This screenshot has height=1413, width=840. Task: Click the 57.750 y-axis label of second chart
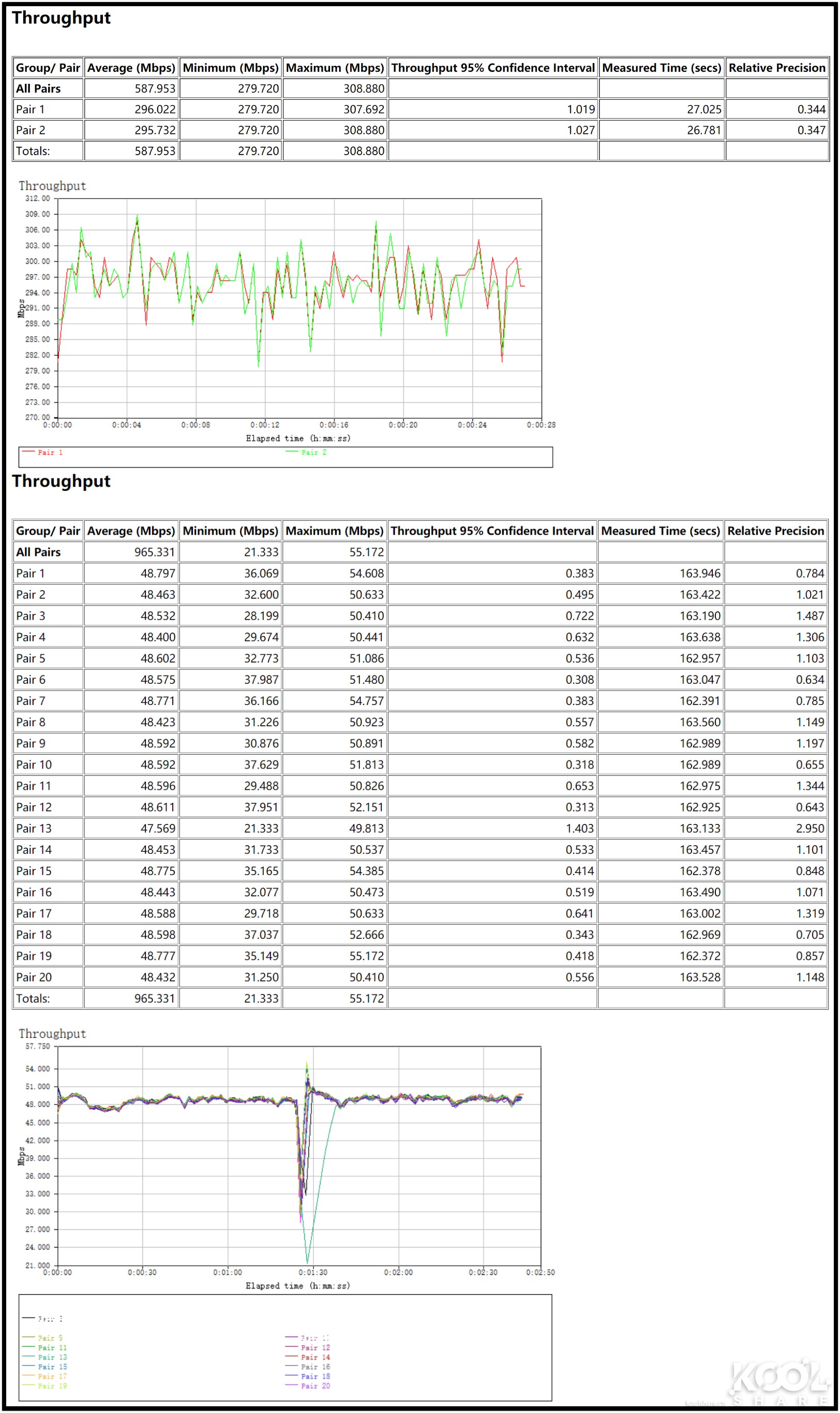tap(37, 1046)
